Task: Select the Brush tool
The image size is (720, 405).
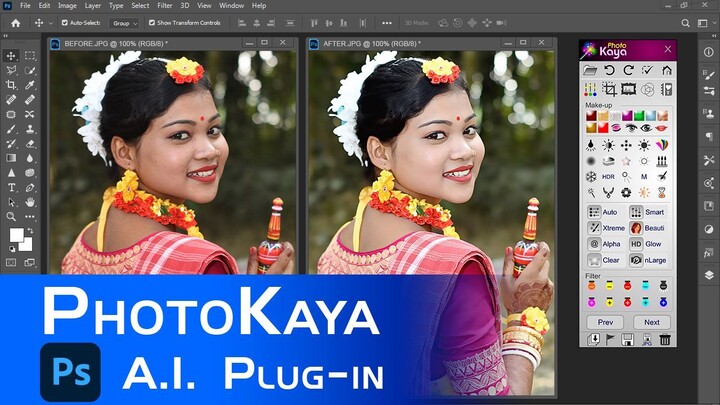Action: click(x=11, y=129)
